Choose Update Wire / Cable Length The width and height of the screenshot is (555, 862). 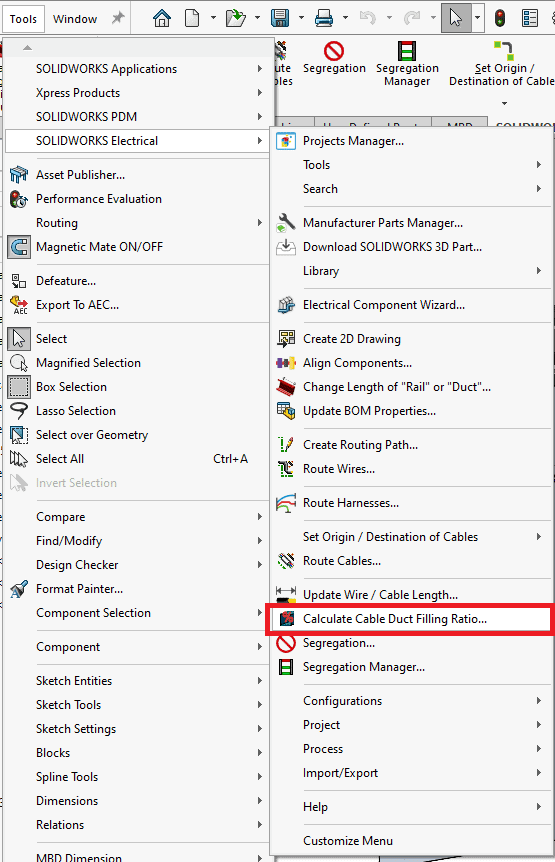point(412,595)
